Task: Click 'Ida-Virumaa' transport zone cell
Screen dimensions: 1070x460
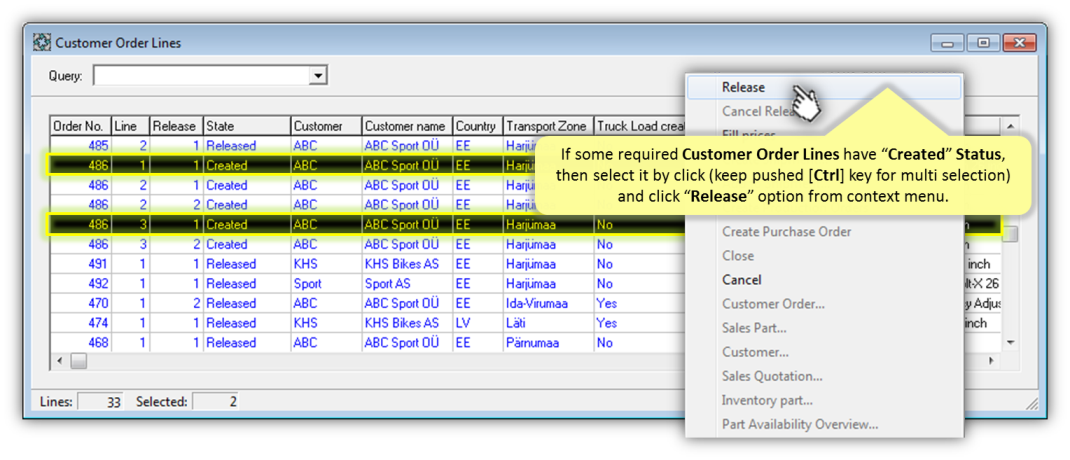Action: (x=547, y=303)
